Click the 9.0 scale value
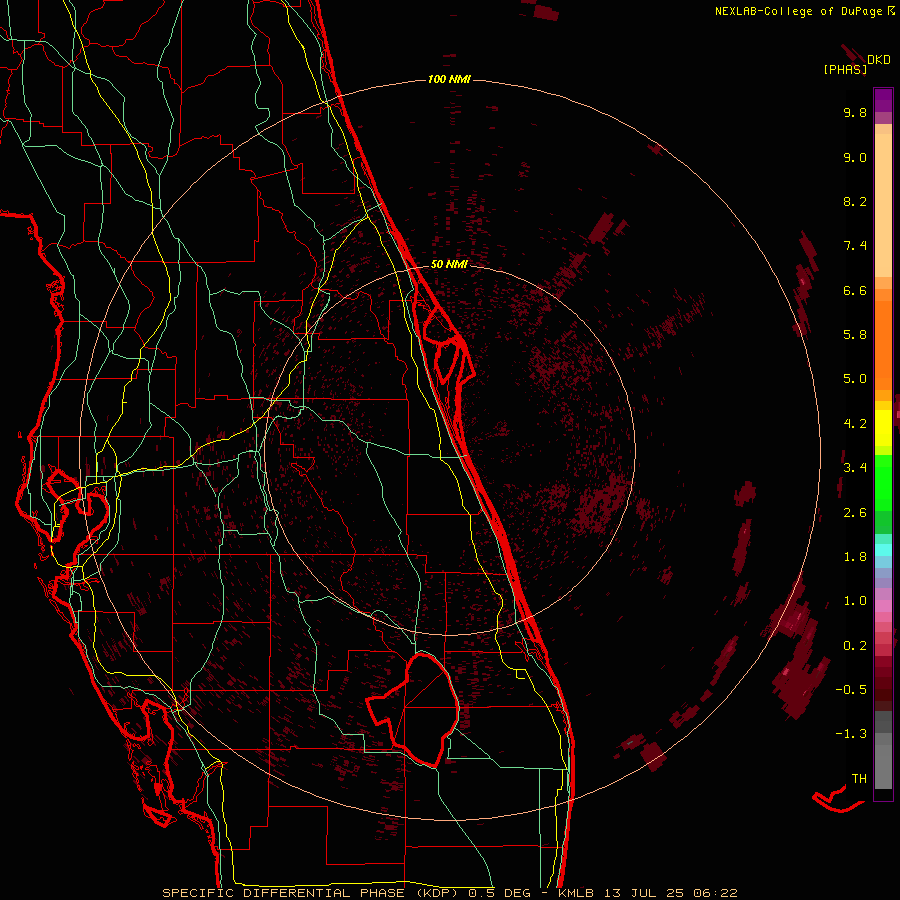Image resolution: width=900 pixels, height=900 pixels. 855,157
